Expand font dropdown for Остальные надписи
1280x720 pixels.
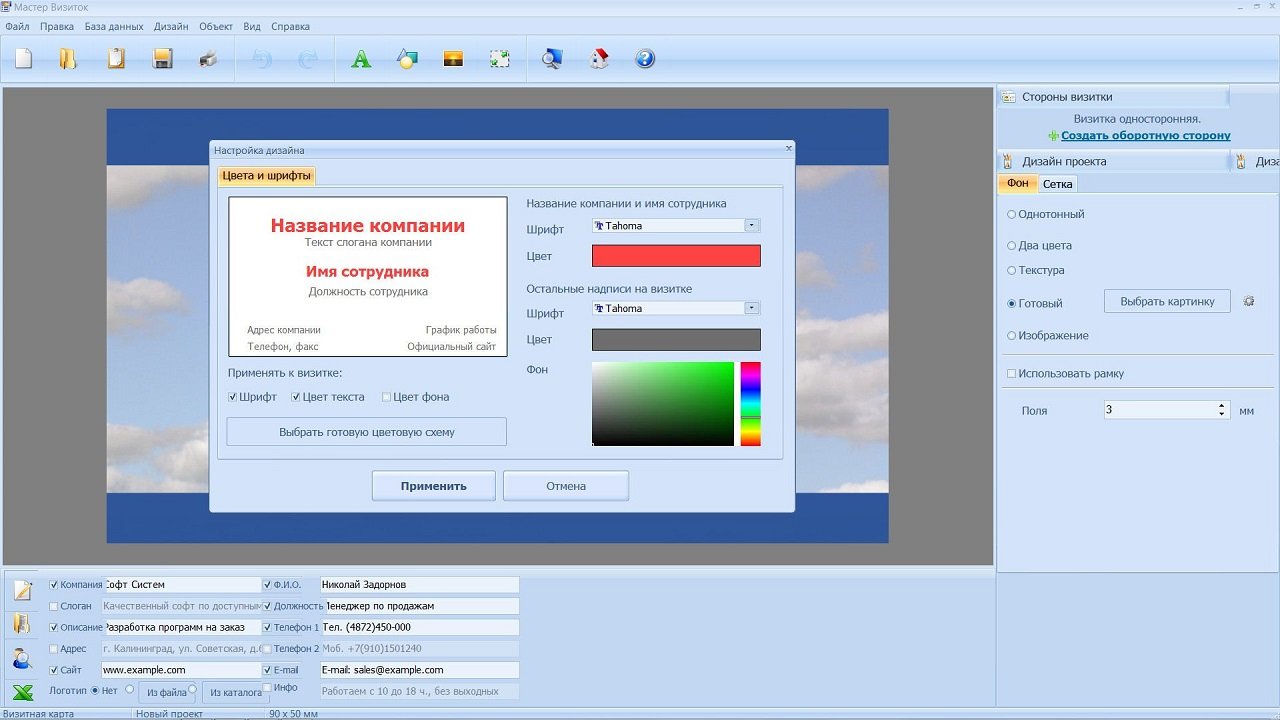pyautogui.click(x=752, y=309)
